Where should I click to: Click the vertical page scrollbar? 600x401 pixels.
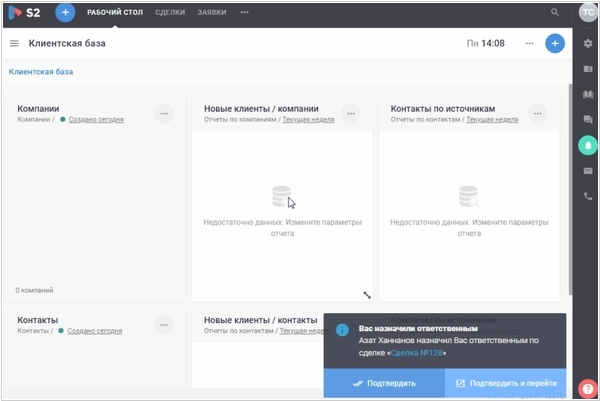(x=570, y=189)
